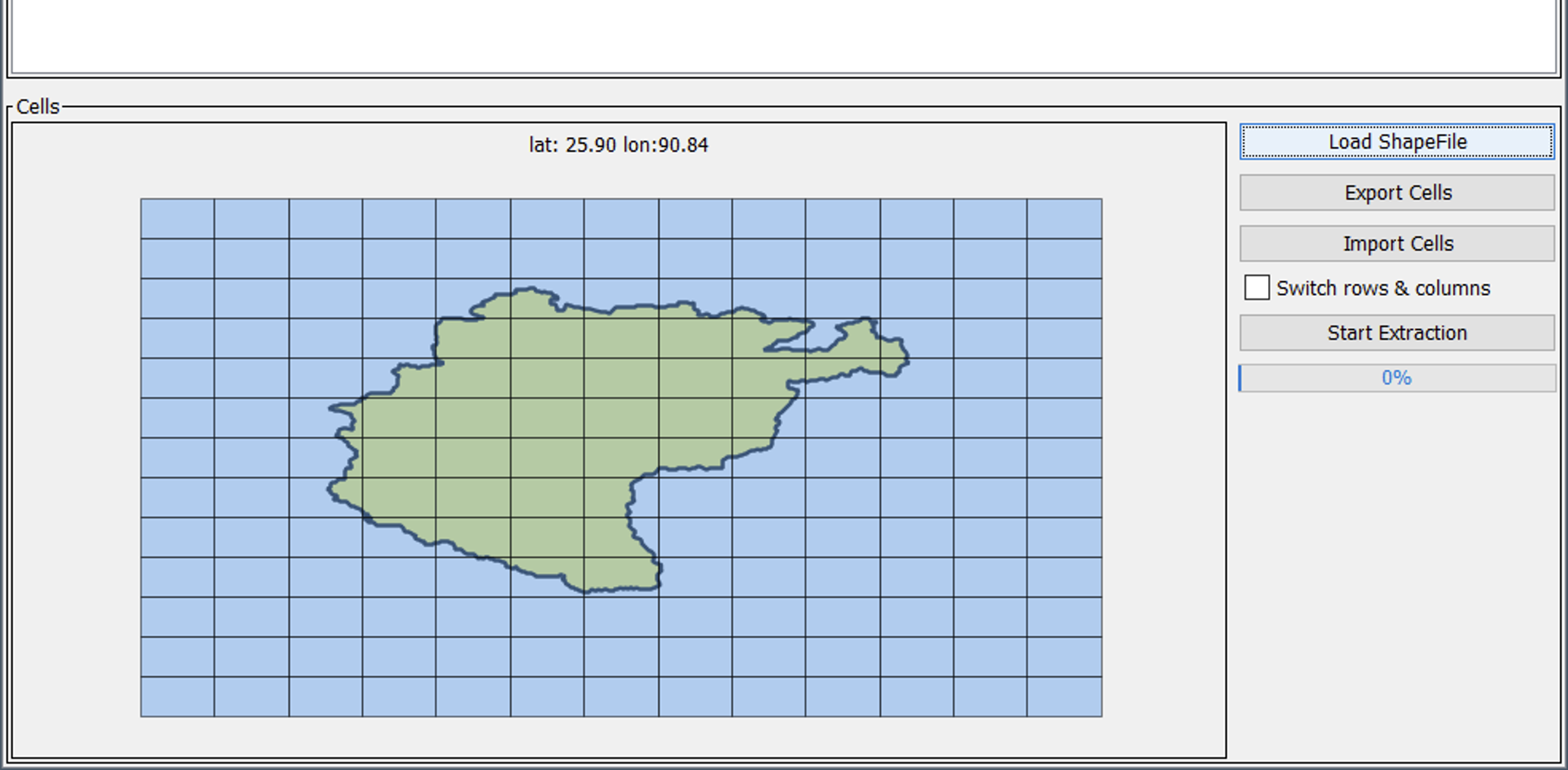Screen dimensions: 1568x770
Task: Select the bottom-right grid cell
Action: click(1064, 696)
